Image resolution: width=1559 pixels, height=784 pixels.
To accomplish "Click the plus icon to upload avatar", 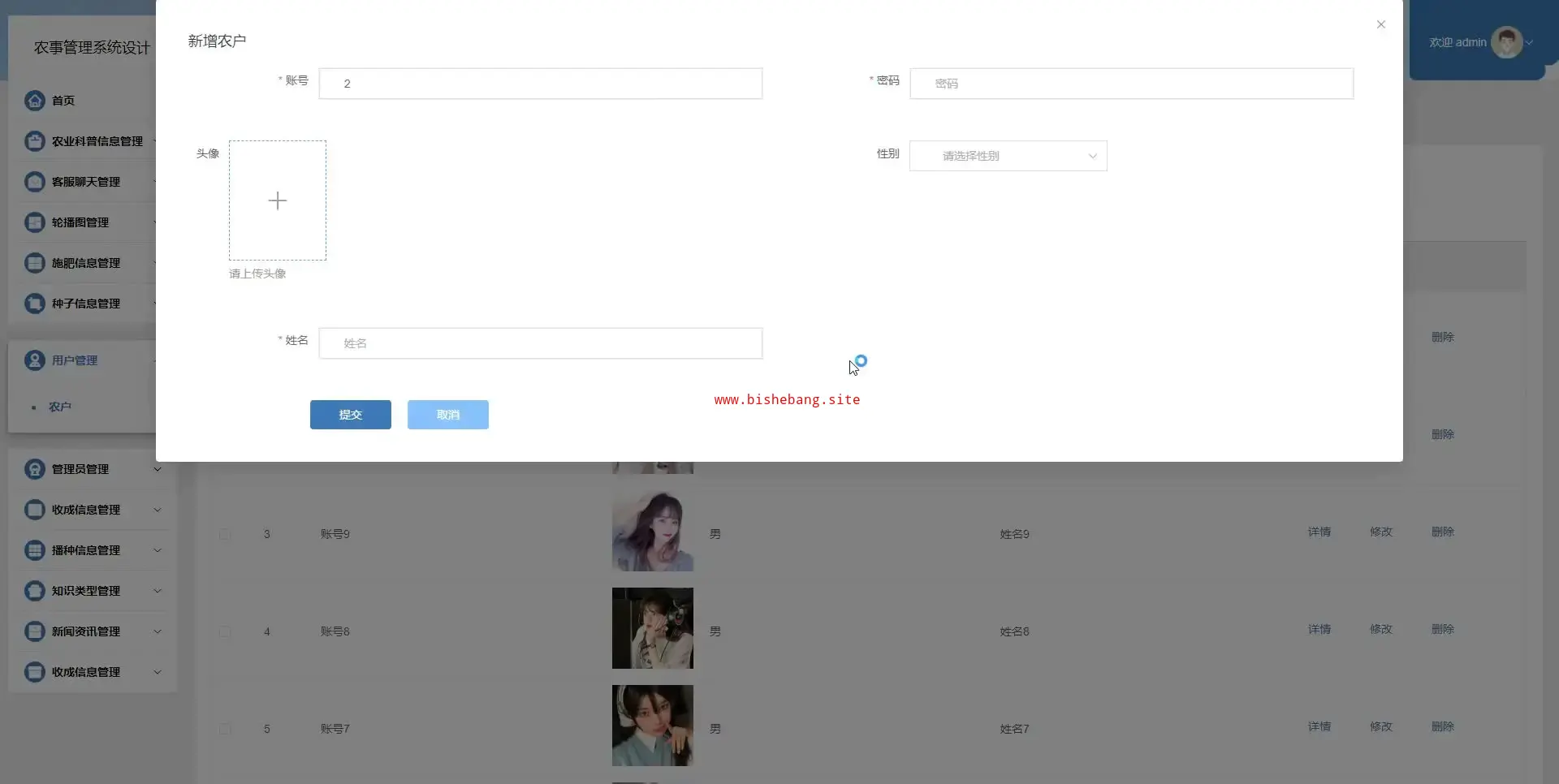I will coord(278,200).
